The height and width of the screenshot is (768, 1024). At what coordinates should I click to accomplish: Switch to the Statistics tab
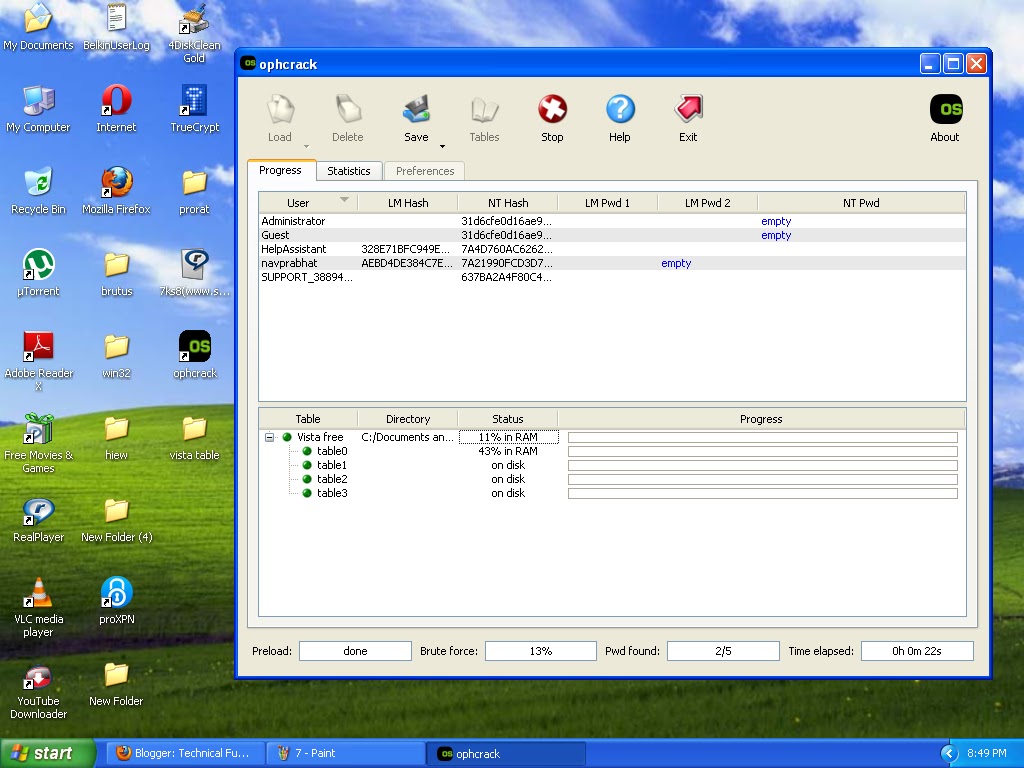click(x=349, y=171)
